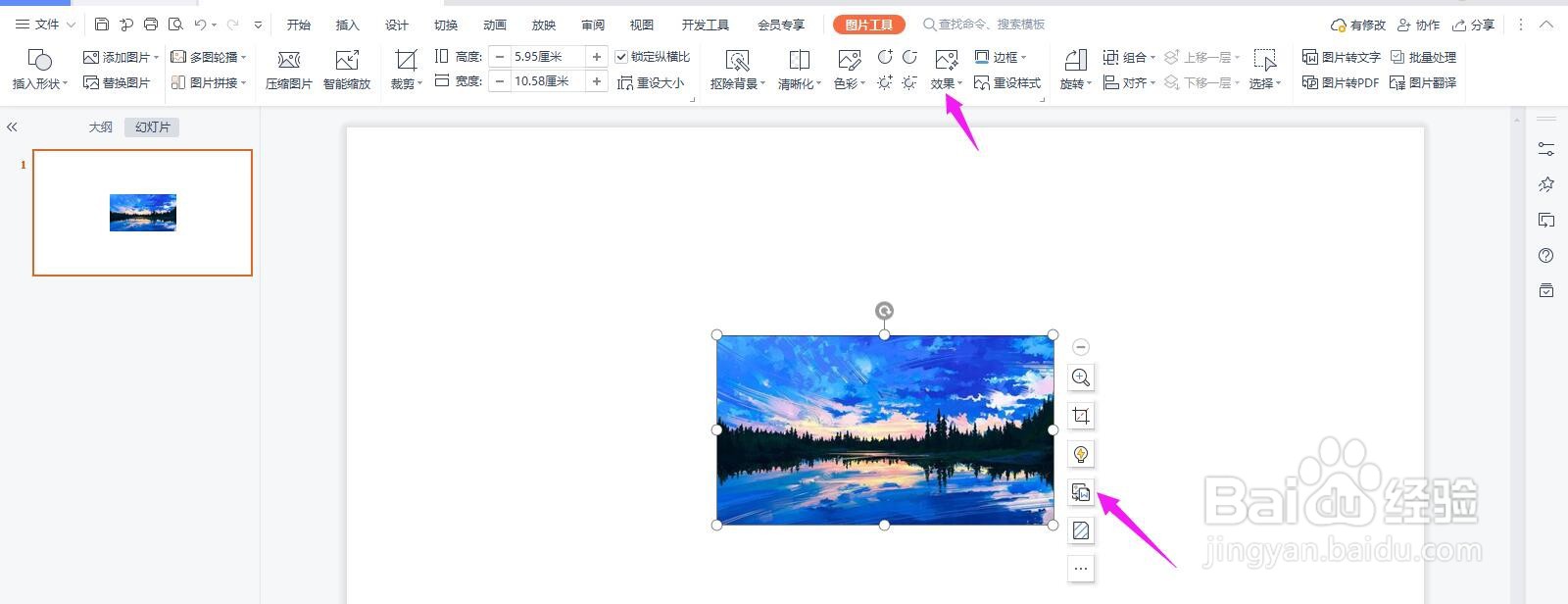Open the 文件 file menu
The width and height of the screenshot is (1568, 604).
pos(45,25)
